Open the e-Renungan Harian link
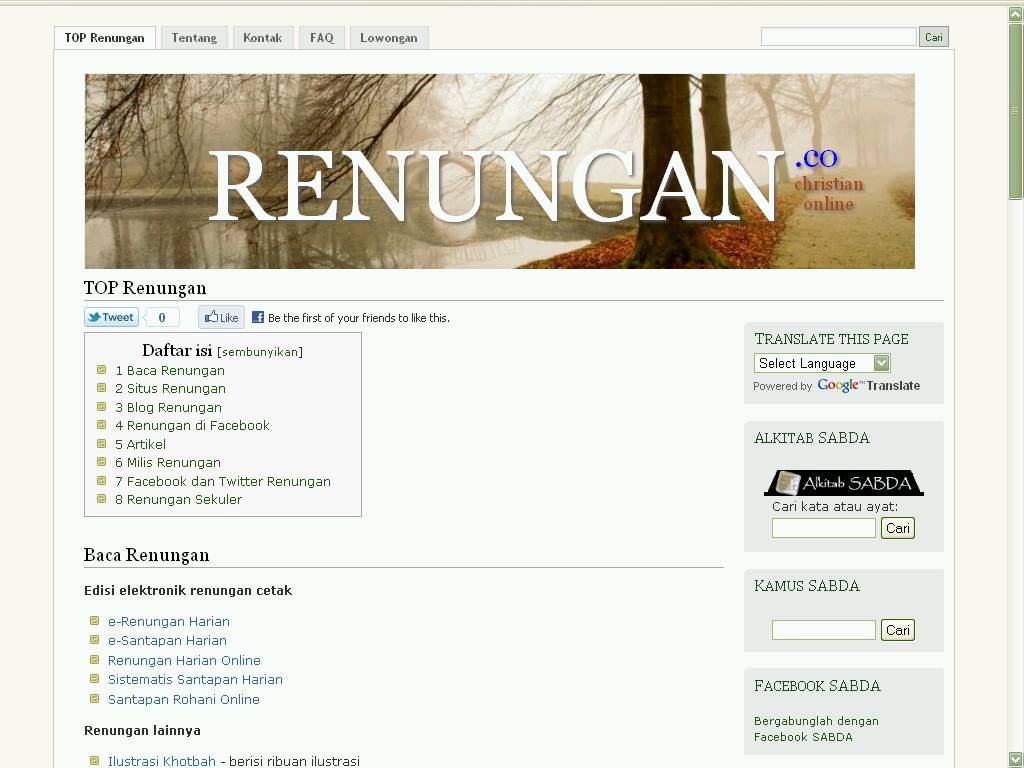This screenshot has height=768, width=1024. point(169,621)
